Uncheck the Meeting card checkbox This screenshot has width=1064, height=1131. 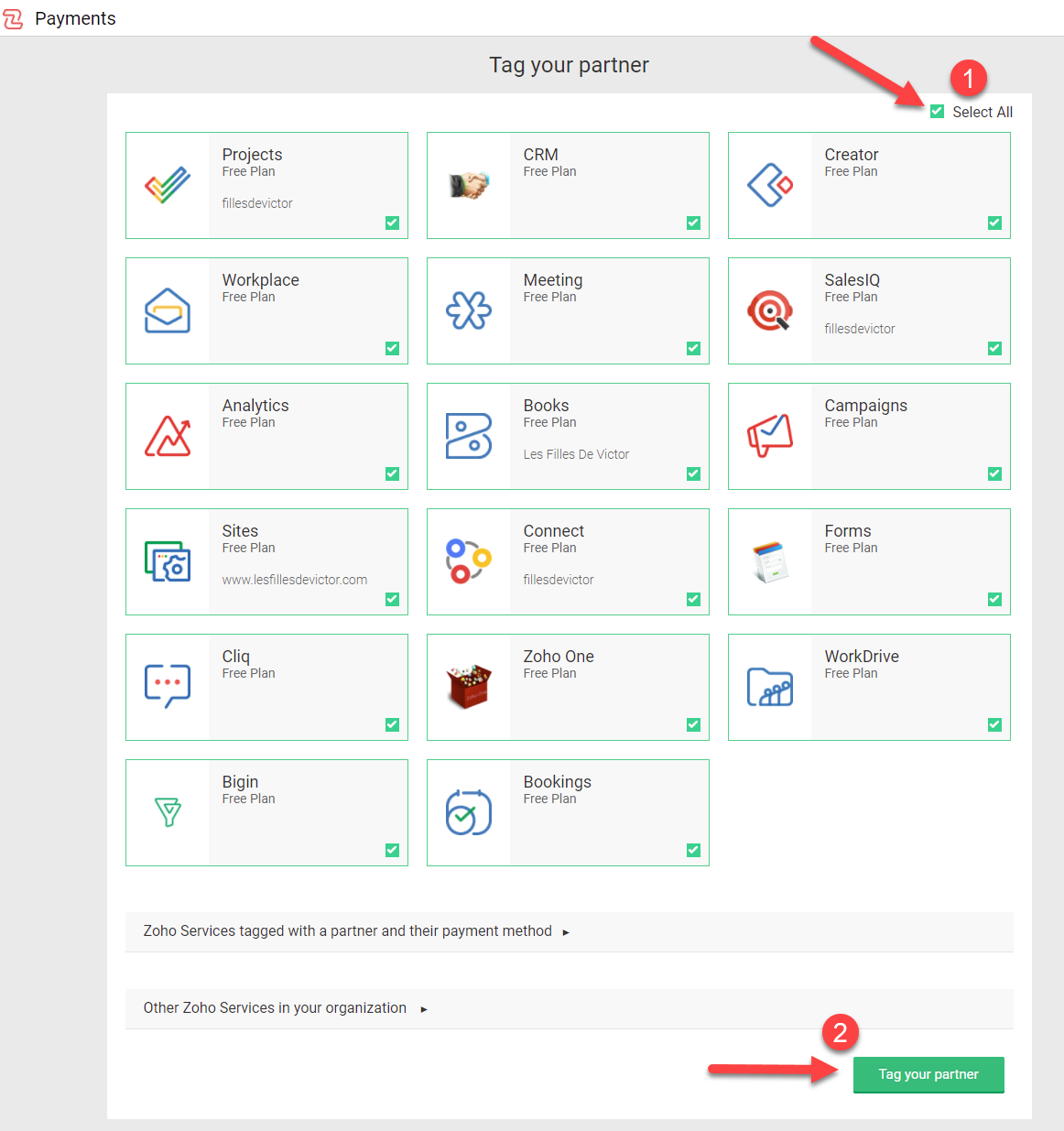click(x=693, y=348)
